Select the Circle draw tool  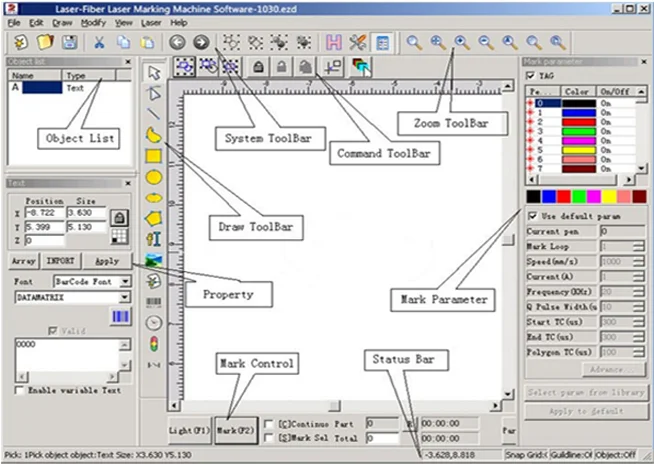pyautogui.click(x=154, y=176)
